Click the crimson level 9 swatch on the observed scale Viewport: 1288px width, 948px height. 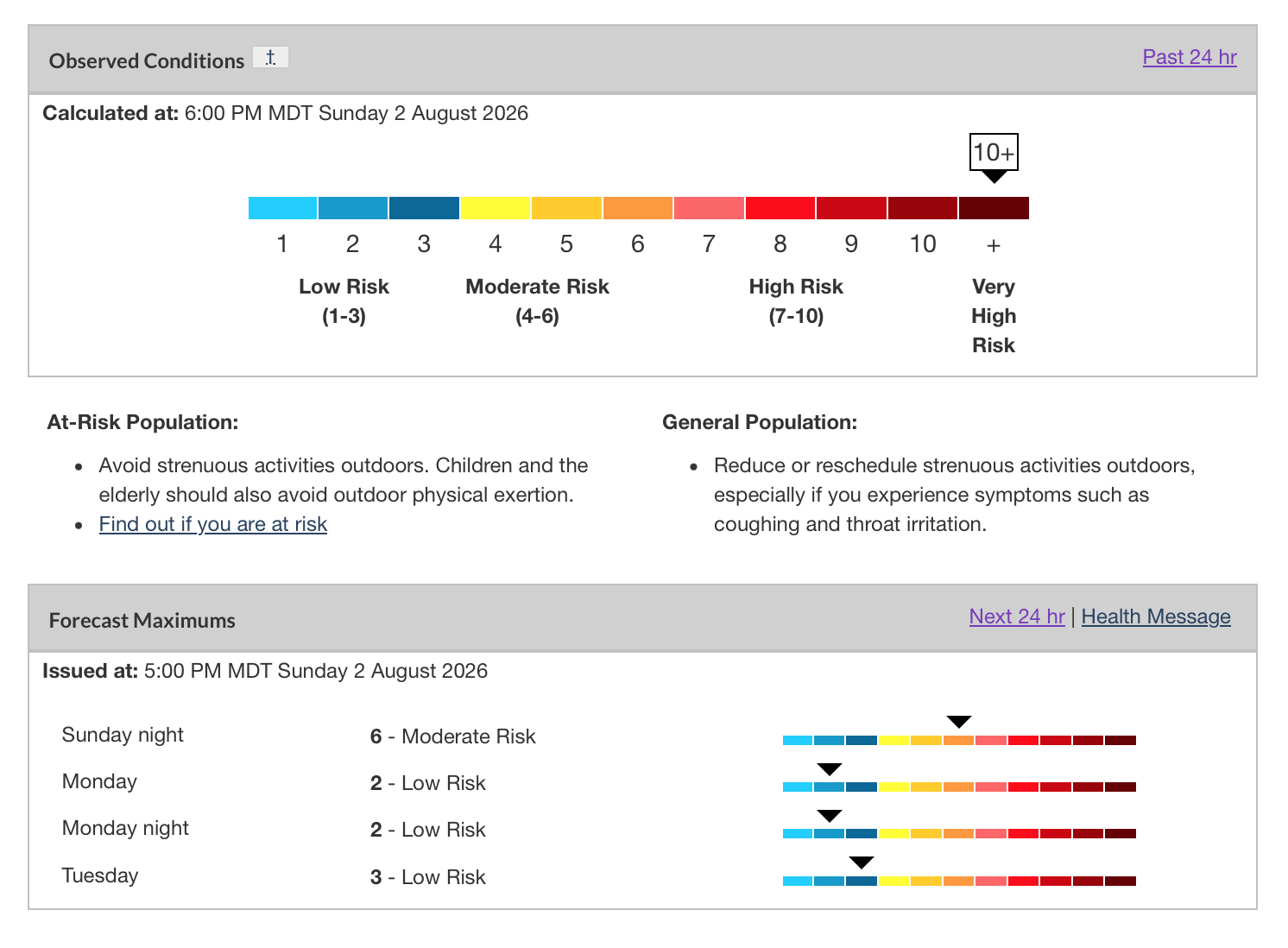[x=851, y=208]
